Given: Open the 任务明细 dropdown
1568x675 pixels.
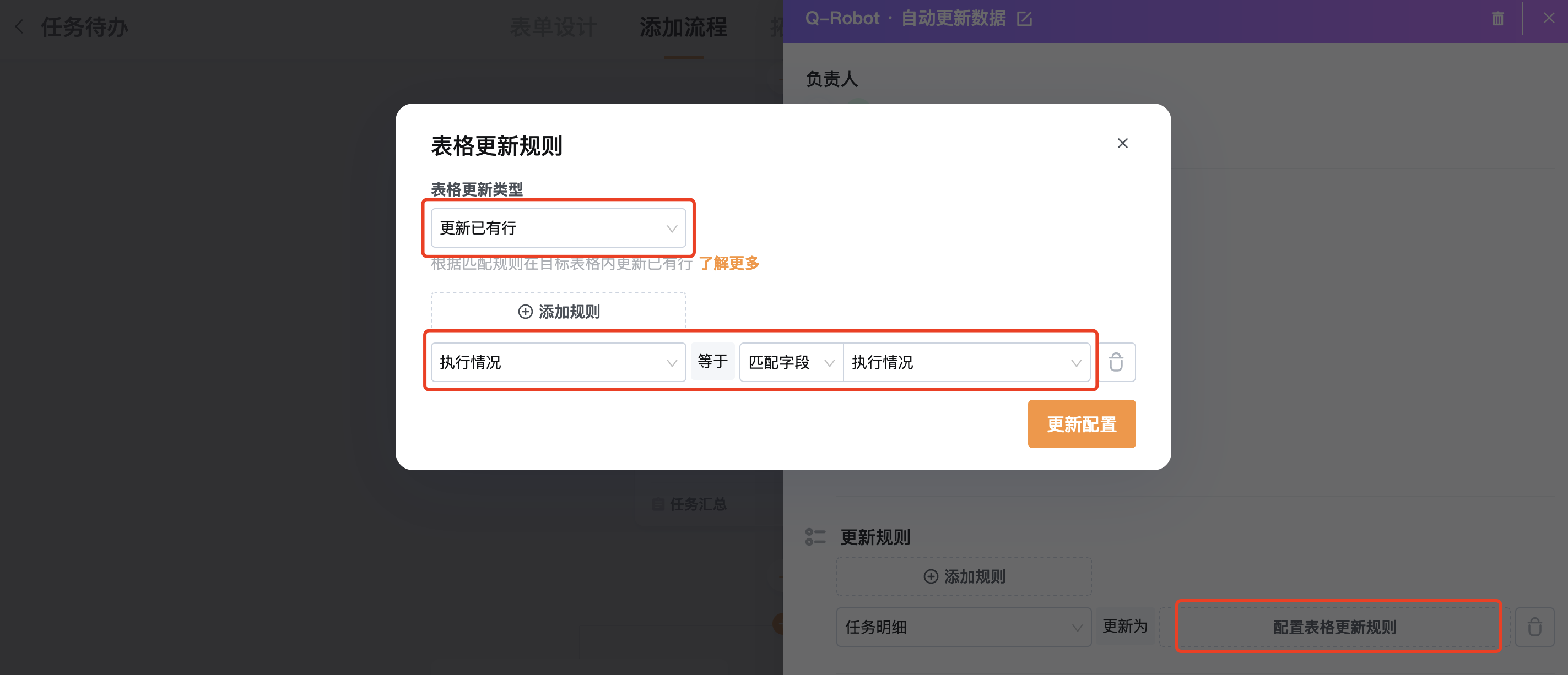Looking at the screenshot, I should click(x=964, y=627).
